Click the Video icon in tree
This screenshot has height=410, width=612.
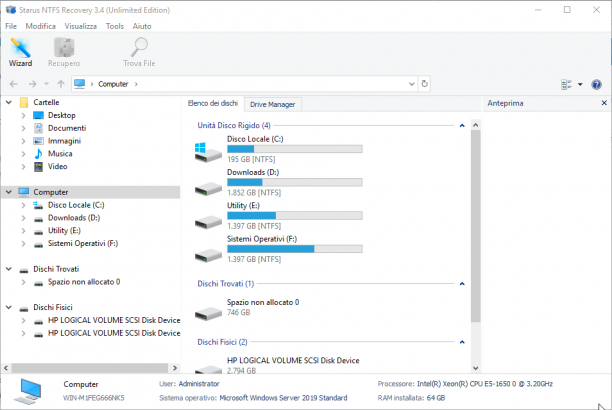(38, 167)
